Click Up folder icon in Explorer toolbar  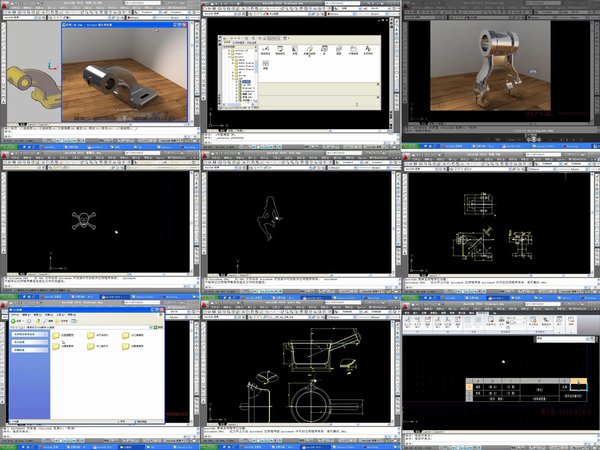click(x=38, y=321)
